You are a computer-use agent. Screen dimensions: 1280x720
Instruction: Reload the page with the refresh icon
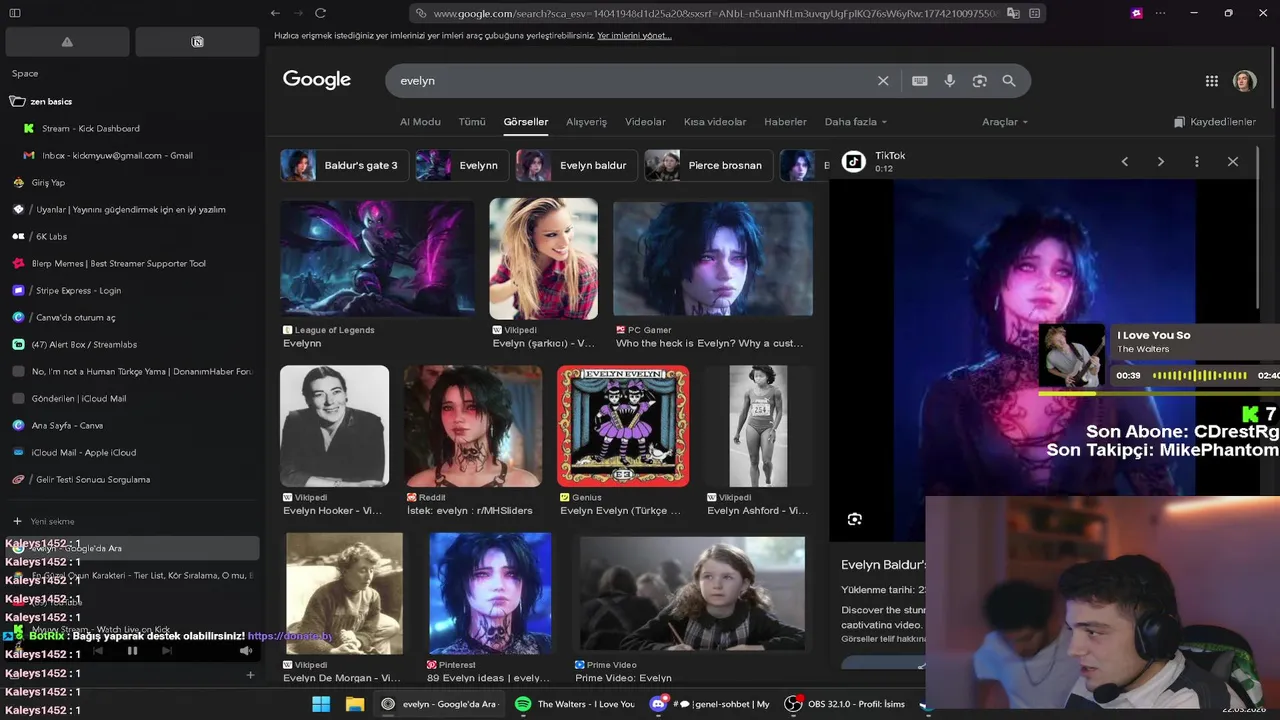tap(320, 13)
